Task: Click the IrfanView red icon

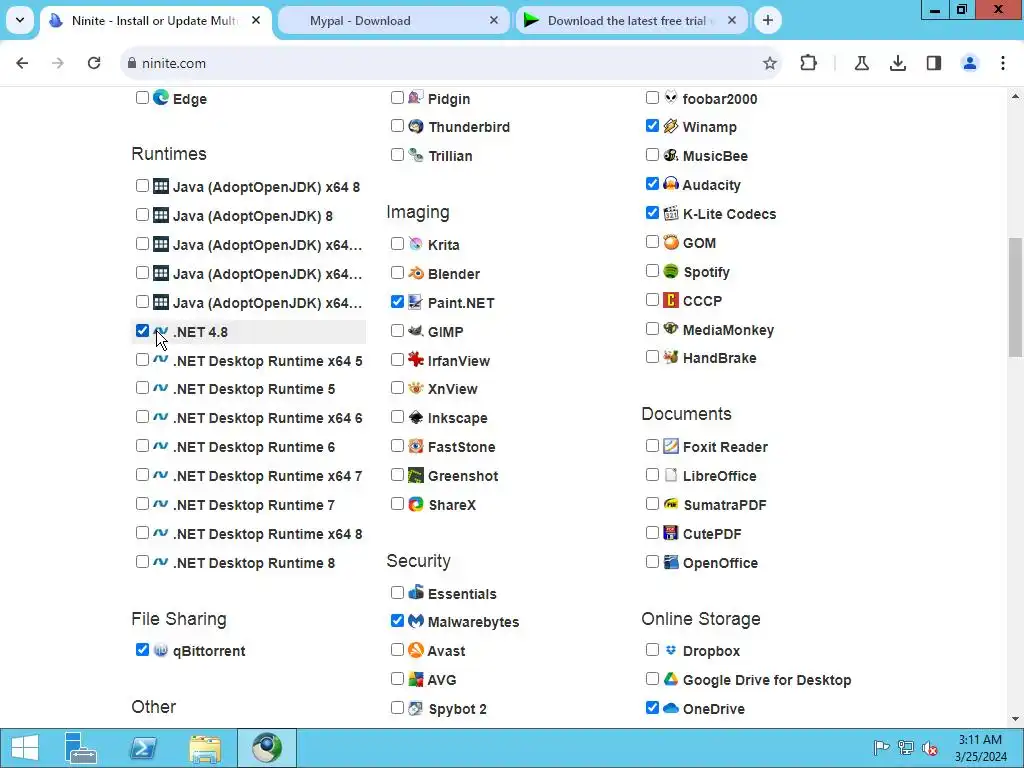Action: (416, 360)
